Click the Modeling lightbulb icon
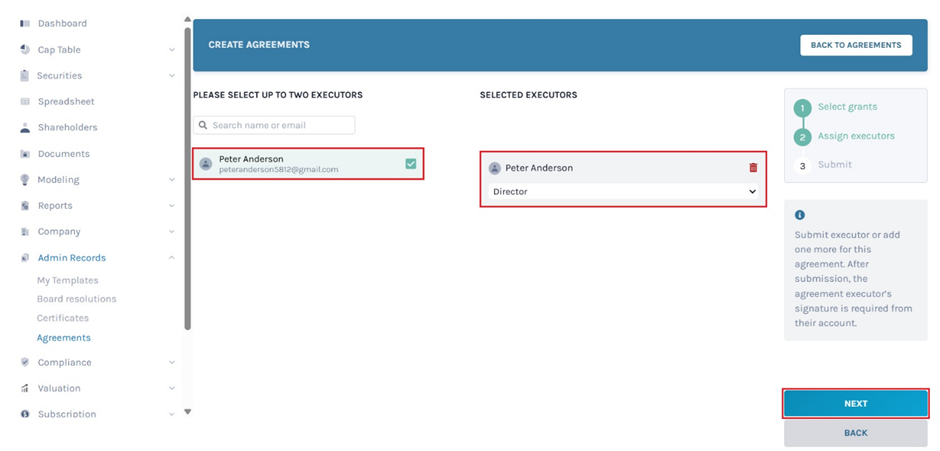 point(25,180)
